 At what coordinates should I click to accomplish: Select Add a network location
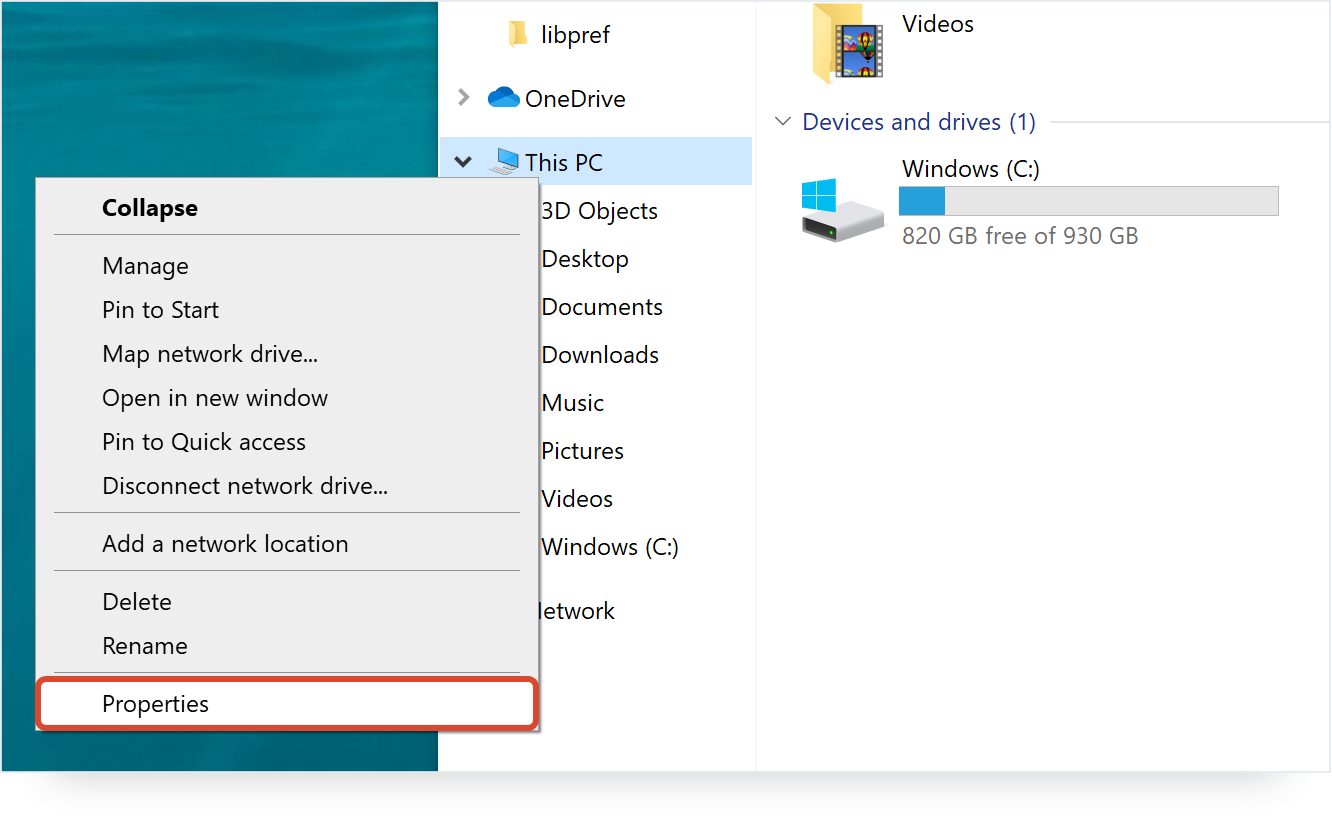(x=225, y=544)
